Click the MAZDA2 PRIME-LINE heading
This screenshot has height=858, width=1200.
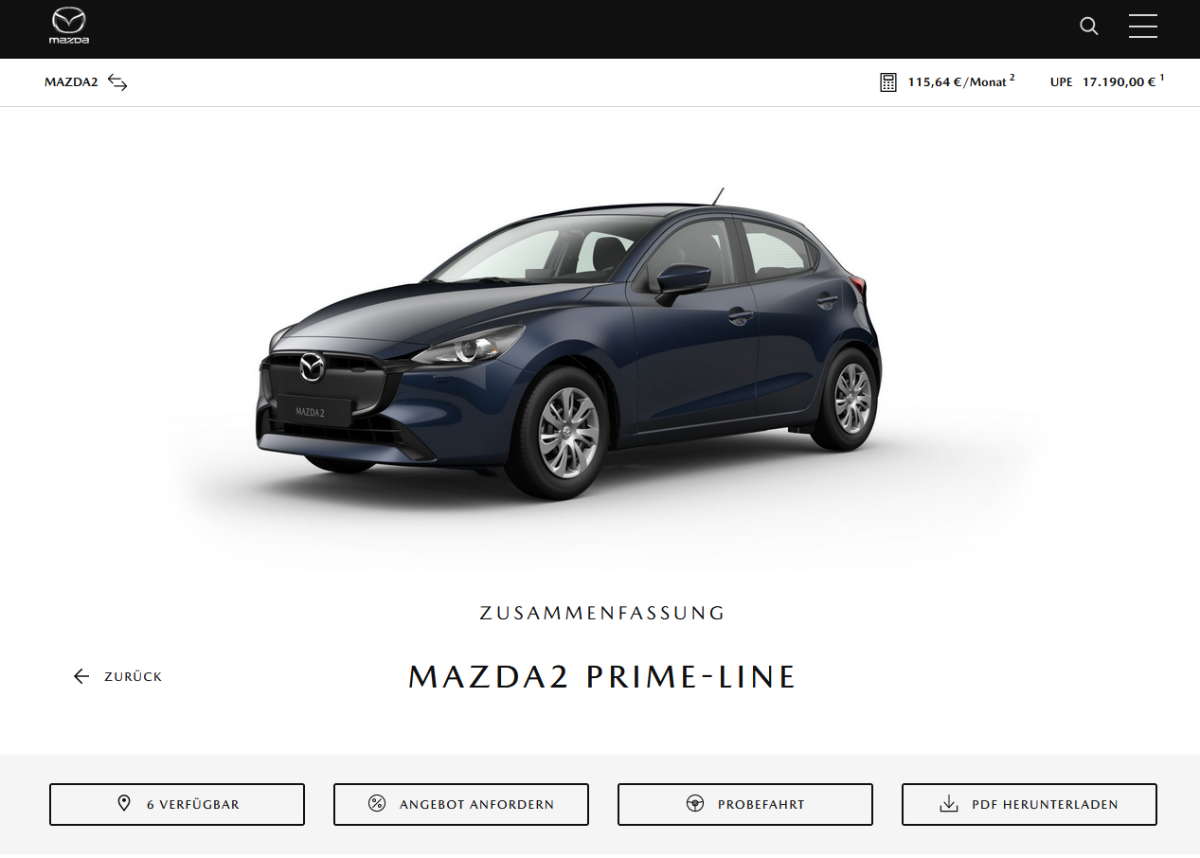(x=602, y=677)
